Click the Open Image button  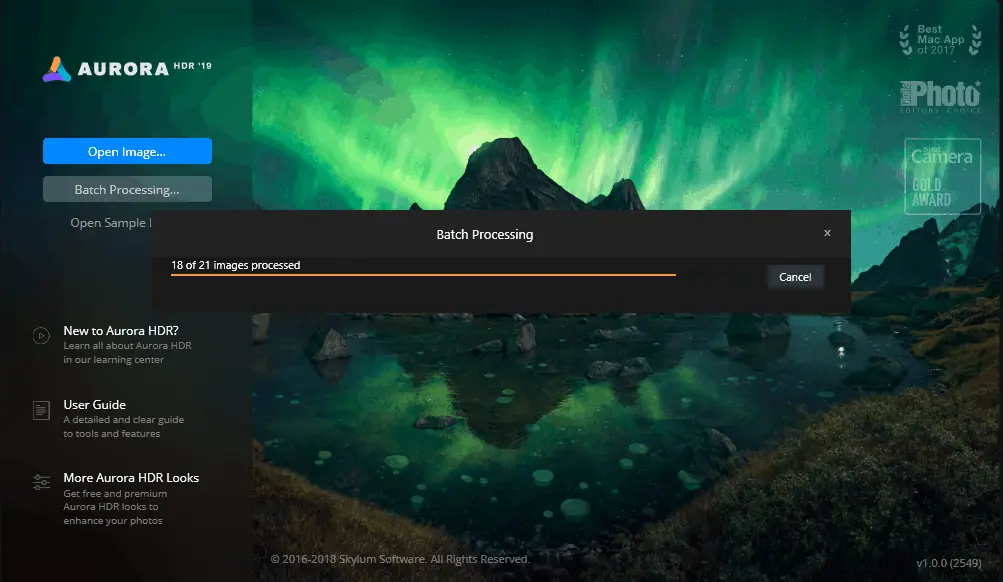pos(127,151)
